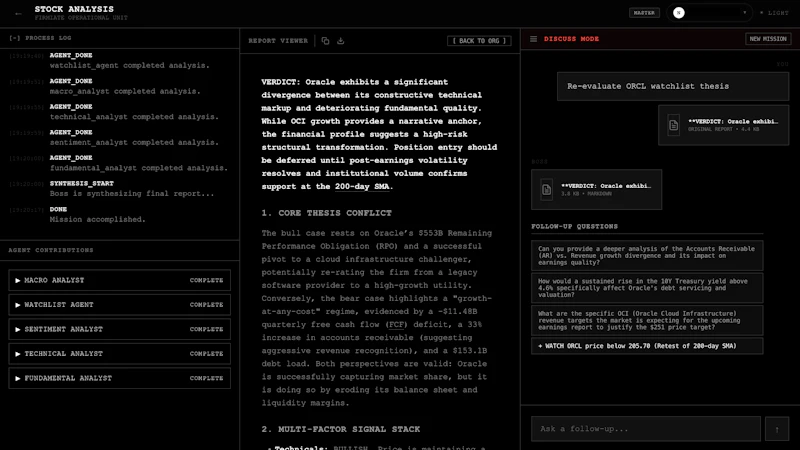Focus the Ask a follow-up input field
This screenshot has height=450, width=800.
click(x=645, y=429)
